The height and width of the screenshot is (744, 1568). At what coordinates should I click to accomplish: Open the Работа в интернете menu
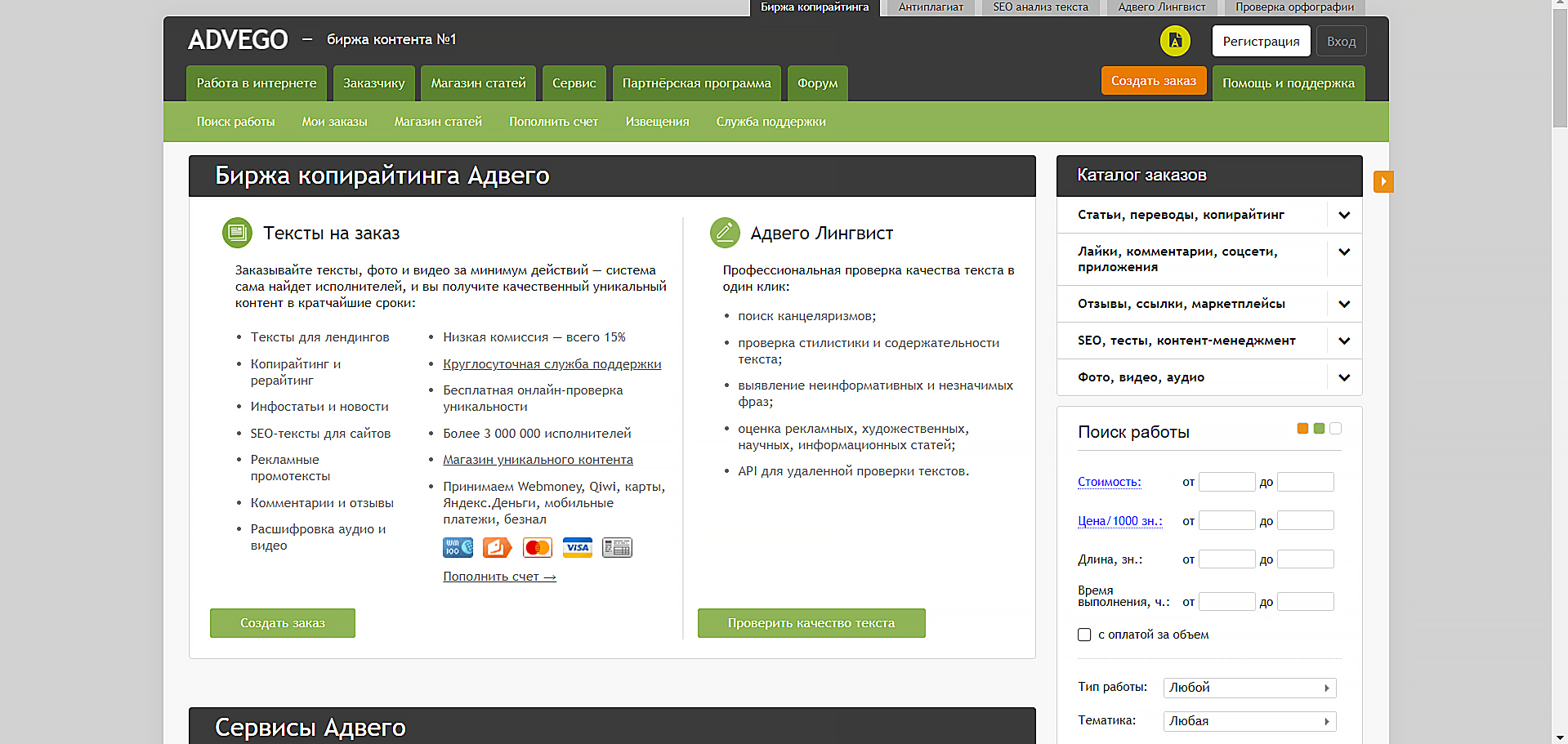click(257, 83)
